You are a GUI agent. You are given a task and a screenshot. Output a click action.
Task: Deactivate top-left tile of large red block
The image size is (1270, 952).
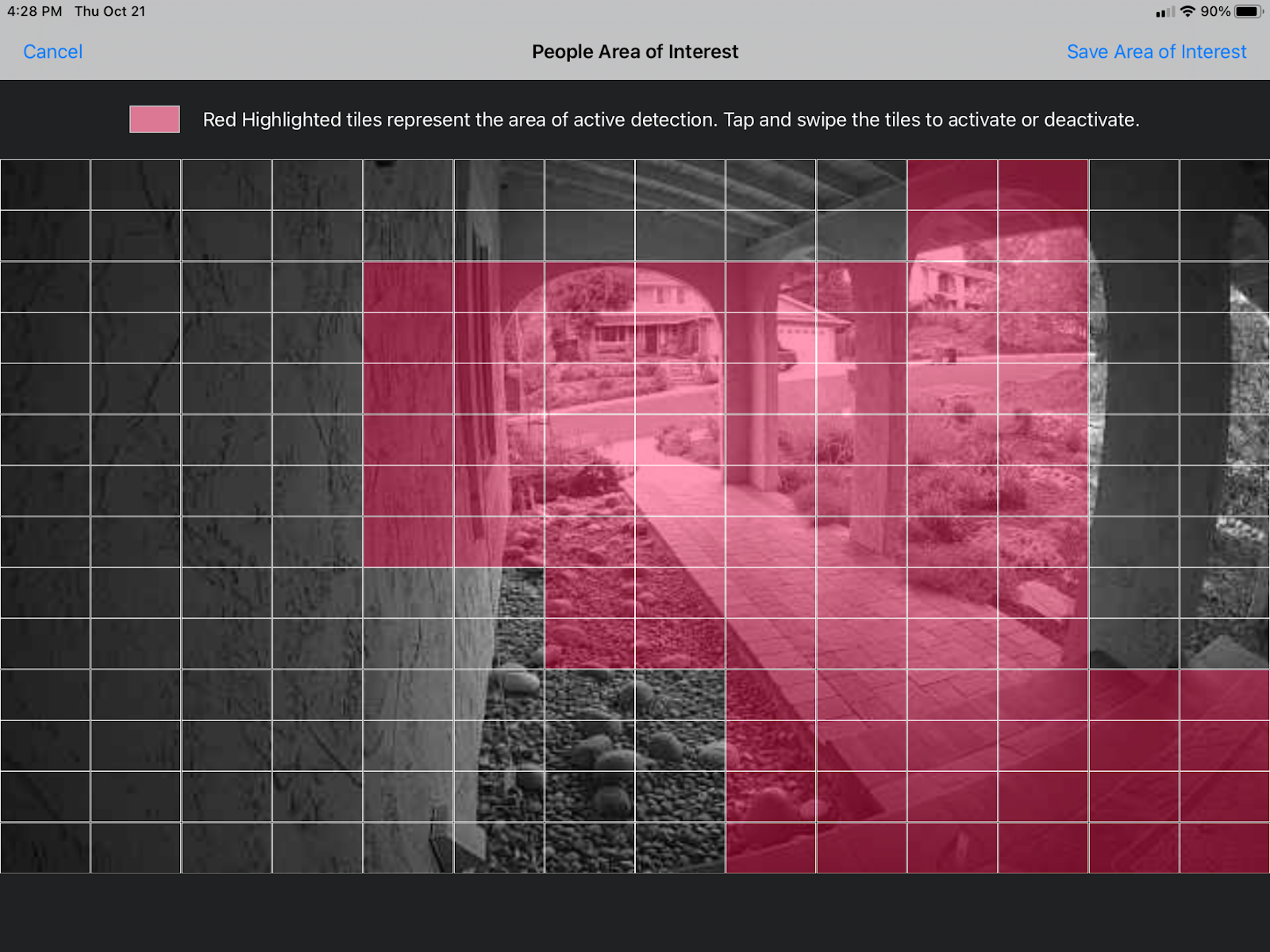click(408, 287)
